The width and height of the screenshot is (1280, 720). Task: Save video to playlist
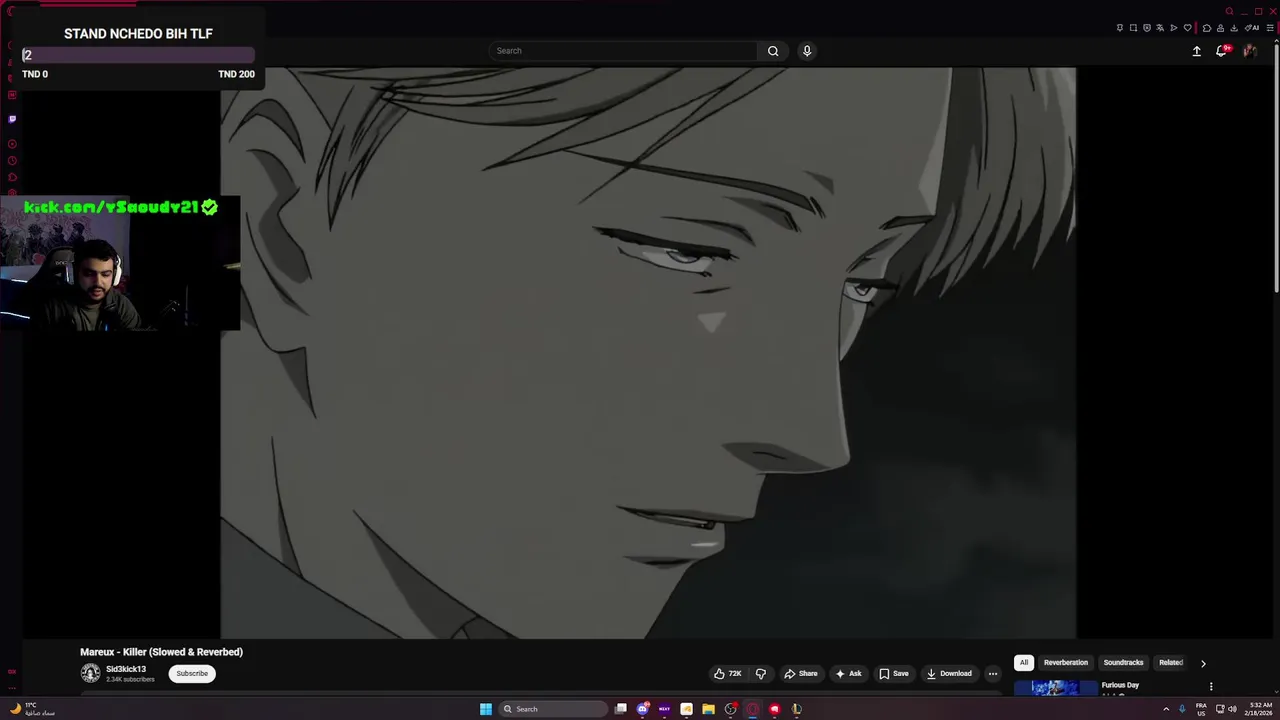click(893, 674)
